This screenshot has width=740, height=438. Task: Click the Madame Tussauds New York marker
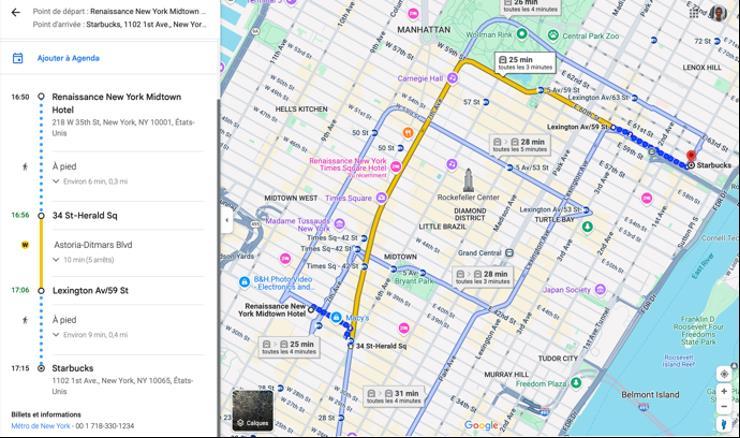tap(339, 224)
